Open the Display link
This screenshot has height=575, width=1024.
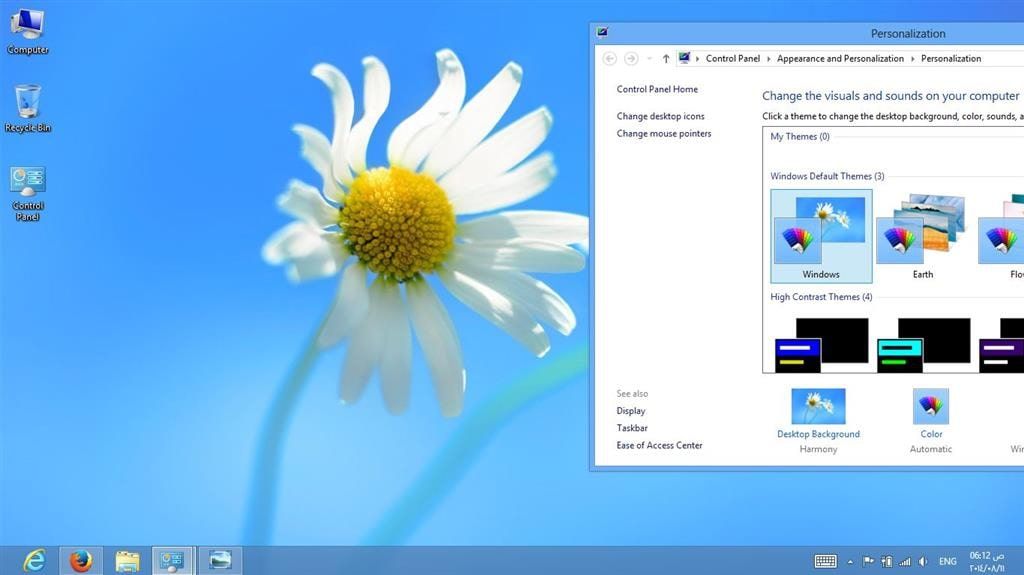pos(630,410)
